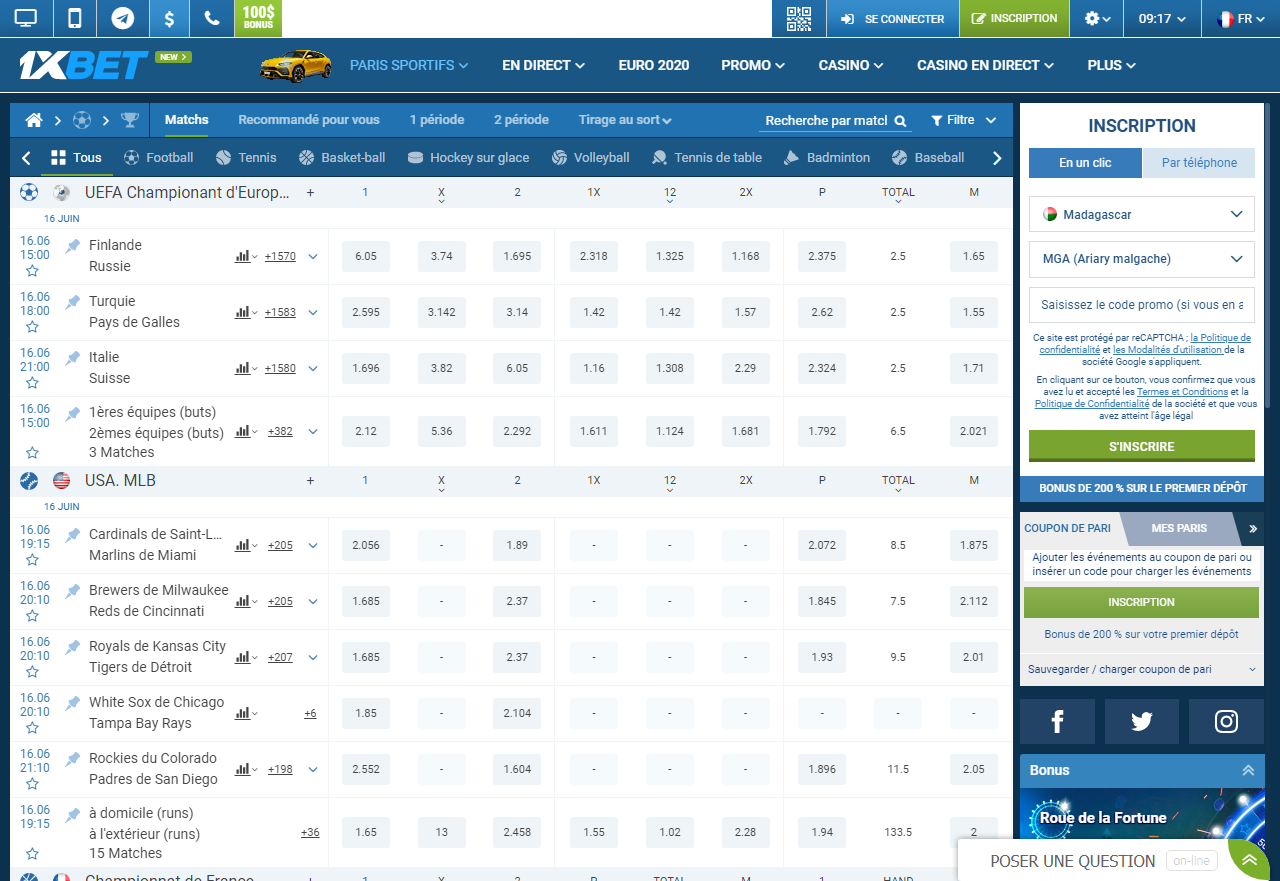The width and height of the screenshot is (1280, 881).
Task: Open +1570 more markets for Finlande Russie
Action: coord(280,257)
